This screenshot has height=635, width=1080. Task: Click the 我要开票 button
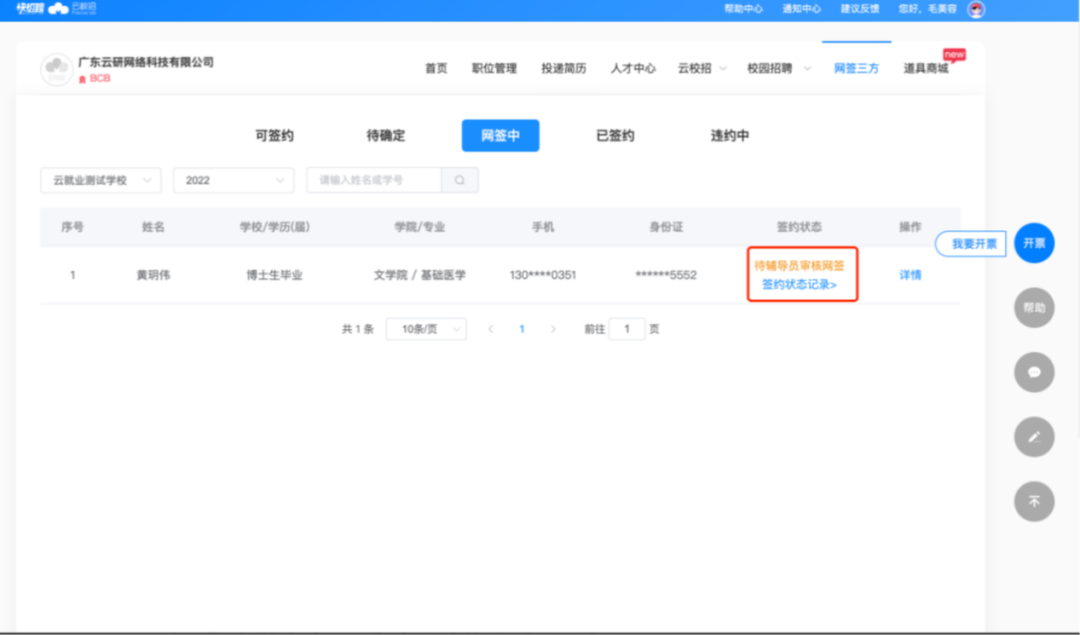pyautogui.click(x=972, y=243)
